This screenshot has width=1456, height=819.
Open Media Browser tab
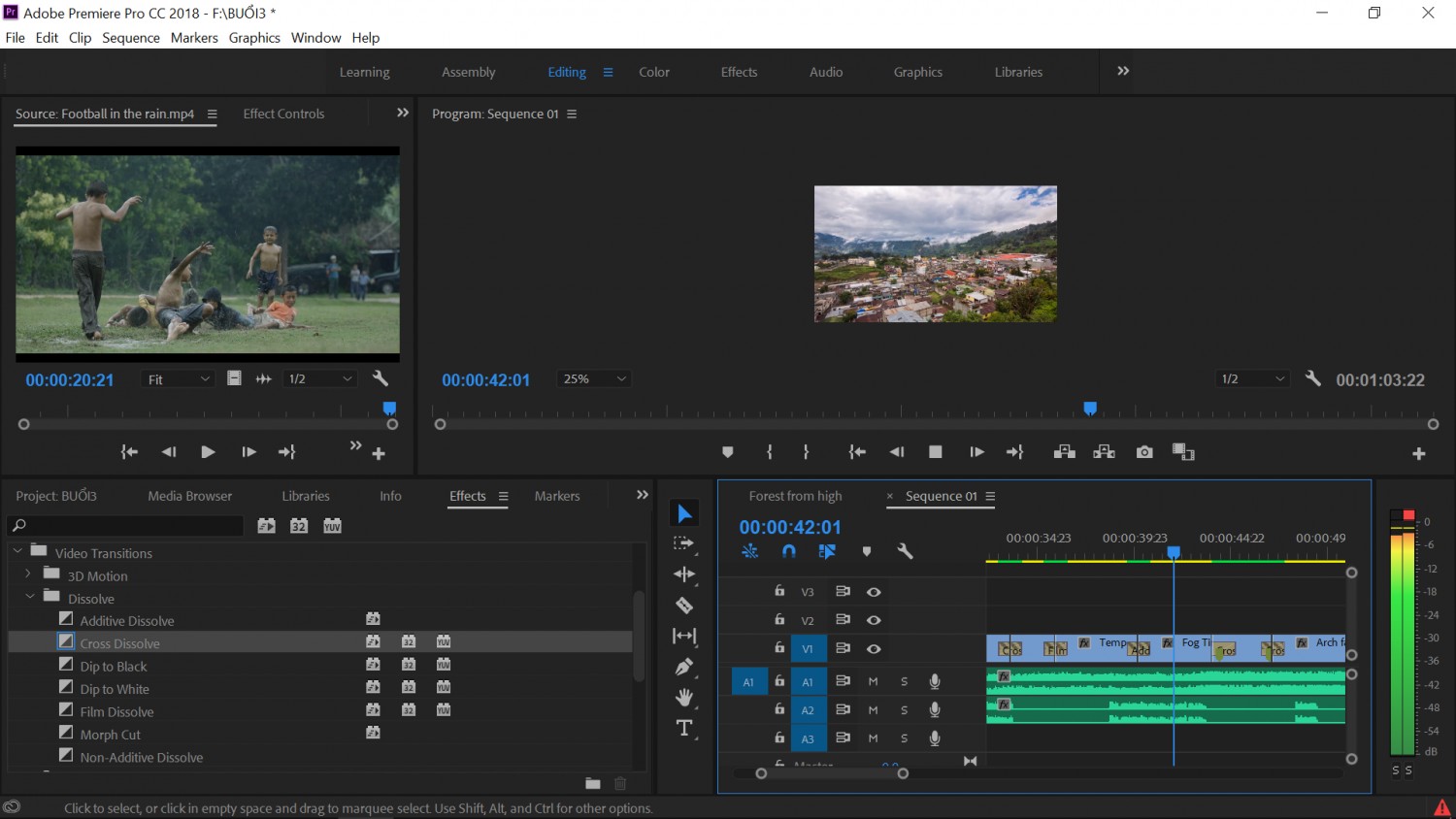(190, 496)
